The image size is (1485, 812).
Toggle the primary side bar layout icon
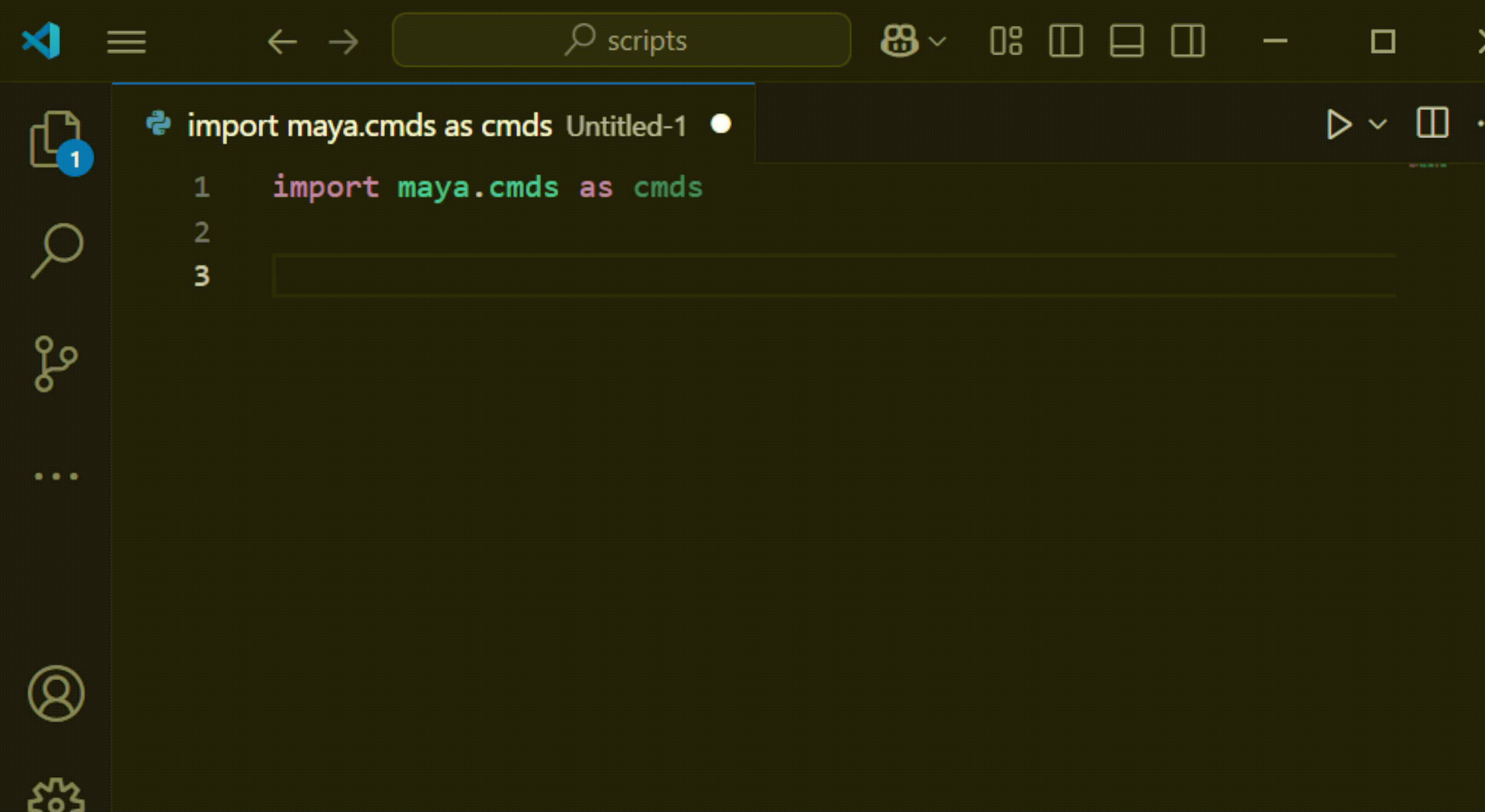click(1065, 41)
